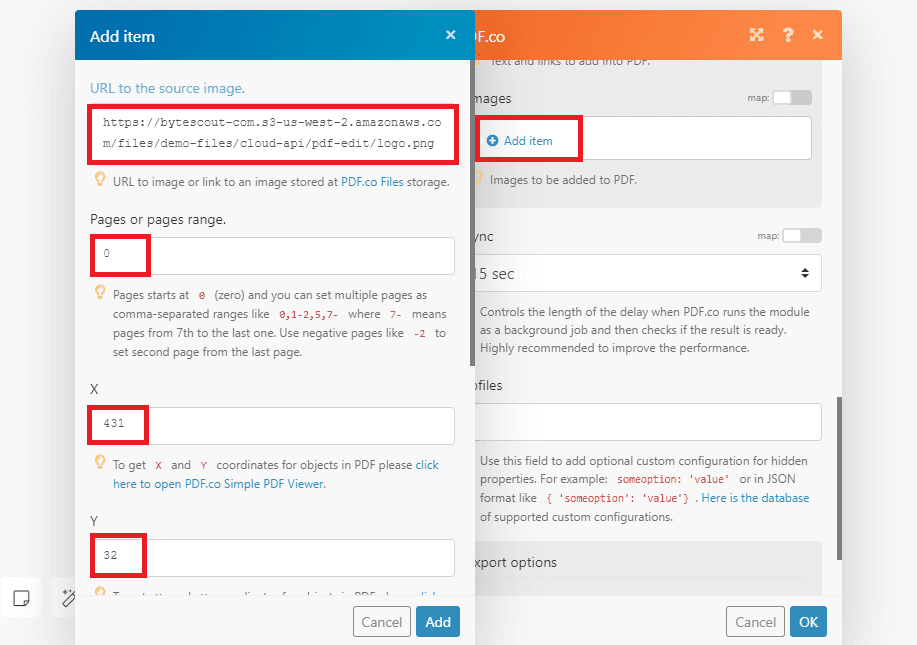917x645 pixels.
Task: Click the source image URL input field
Action: 272,133
